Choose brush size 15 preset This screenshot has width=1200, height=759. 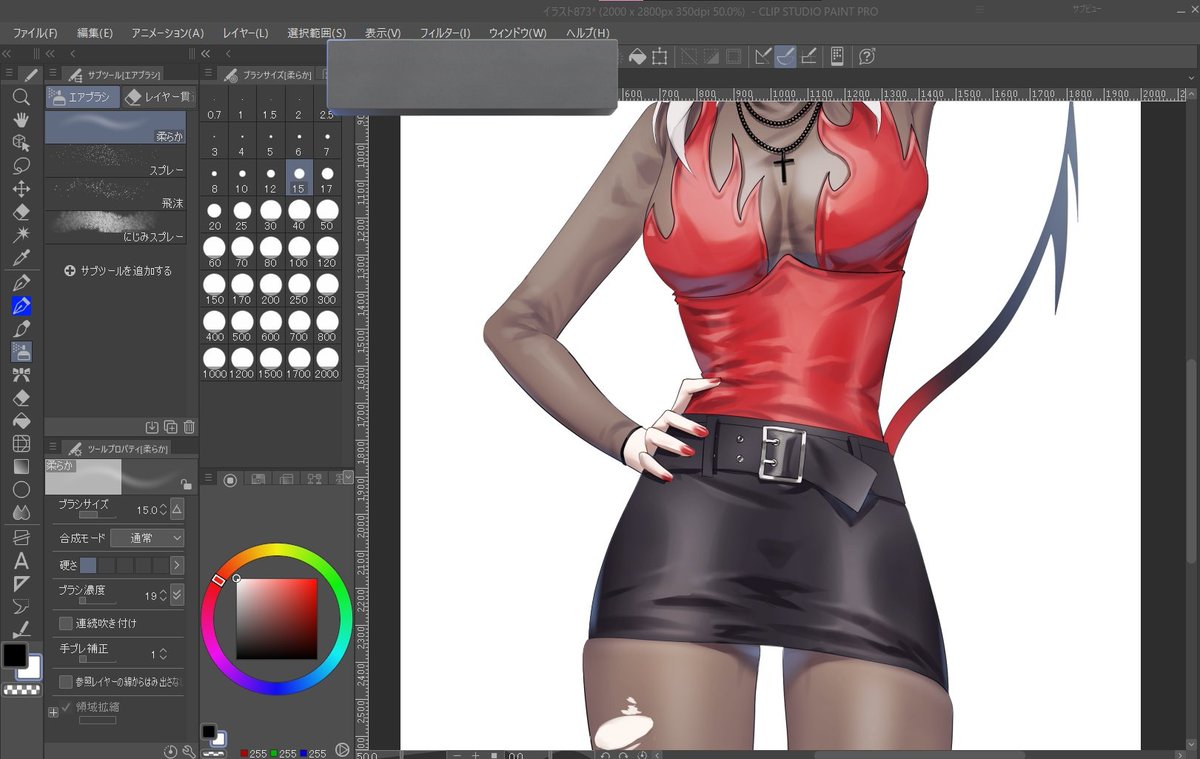[299, 178]
